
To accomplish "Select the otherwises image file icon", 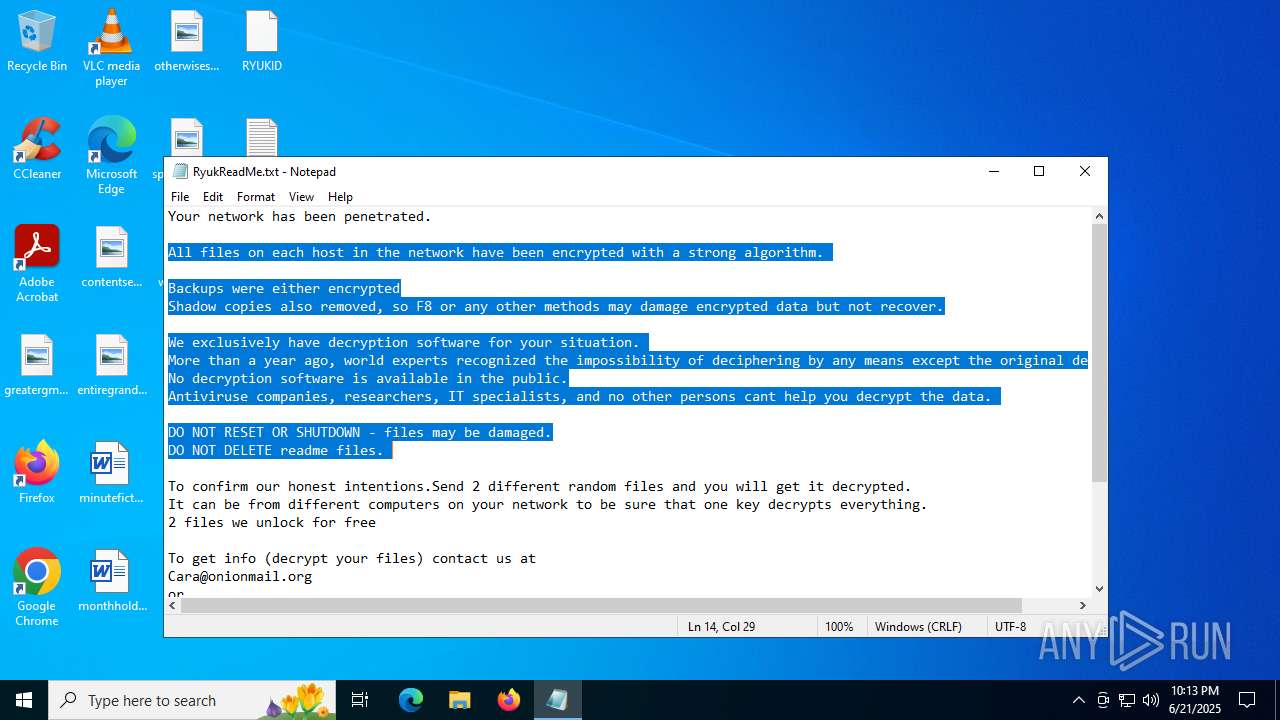I will (x=186, y=42).
